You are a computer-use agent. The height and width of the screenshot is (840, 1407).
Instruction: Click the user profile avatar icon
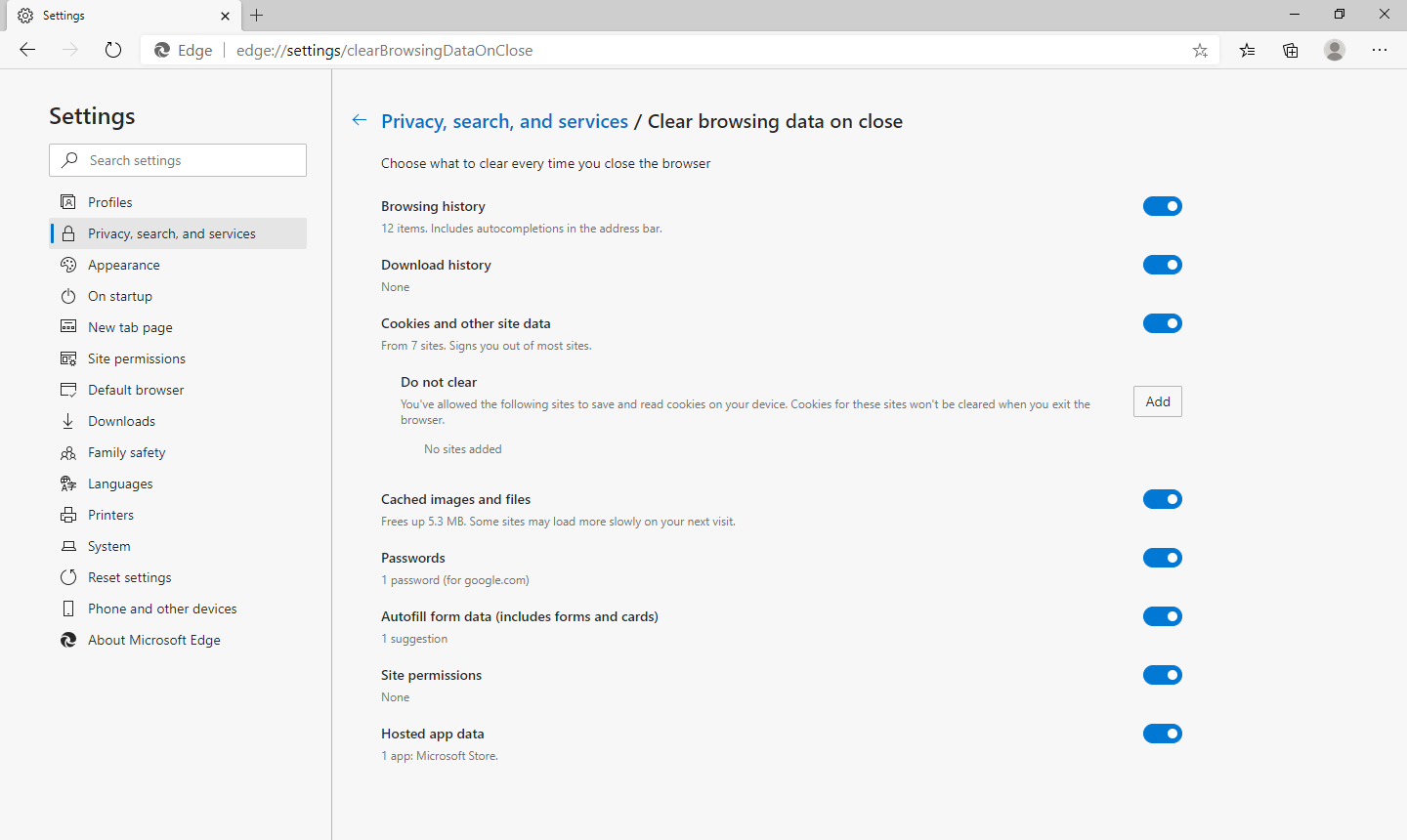point(1335,50)
